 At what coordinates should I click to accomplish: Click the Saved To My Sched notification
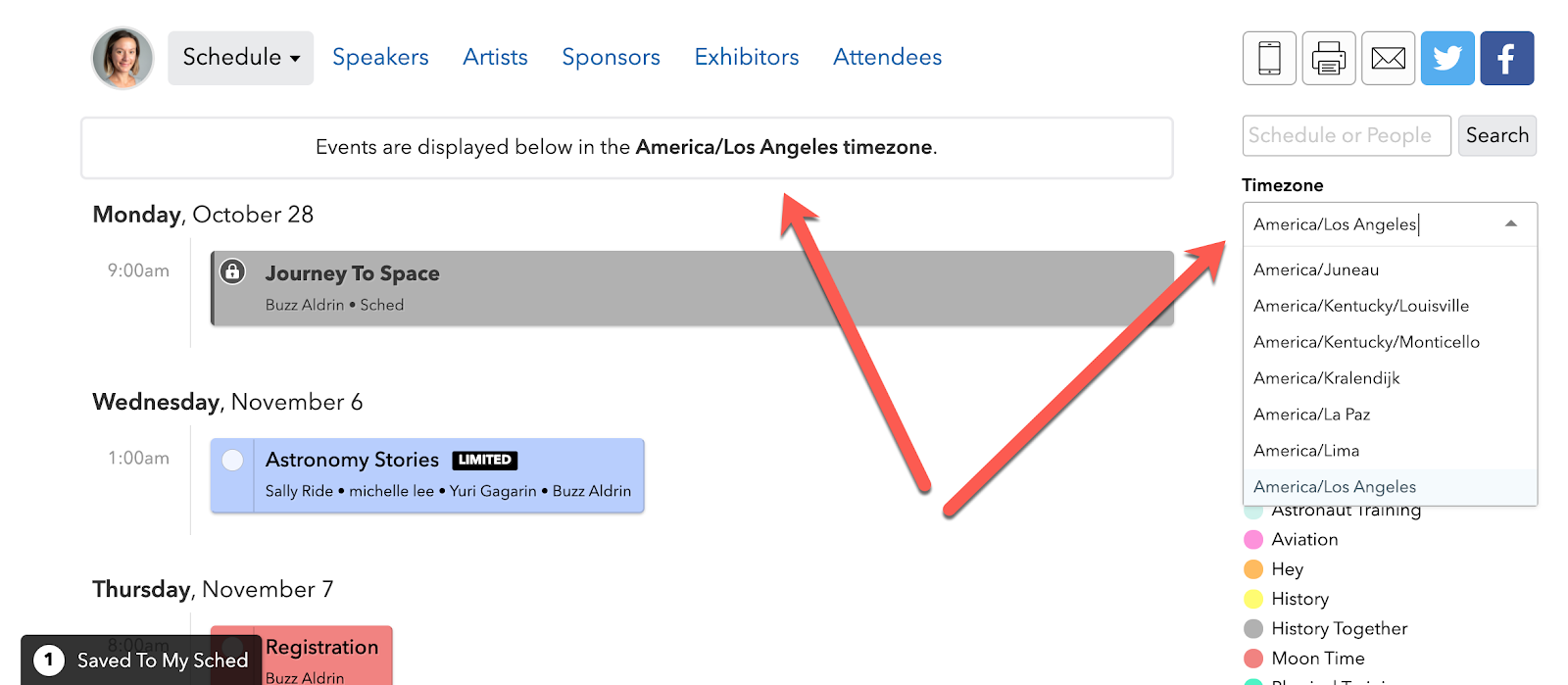(x=141, y=661)
